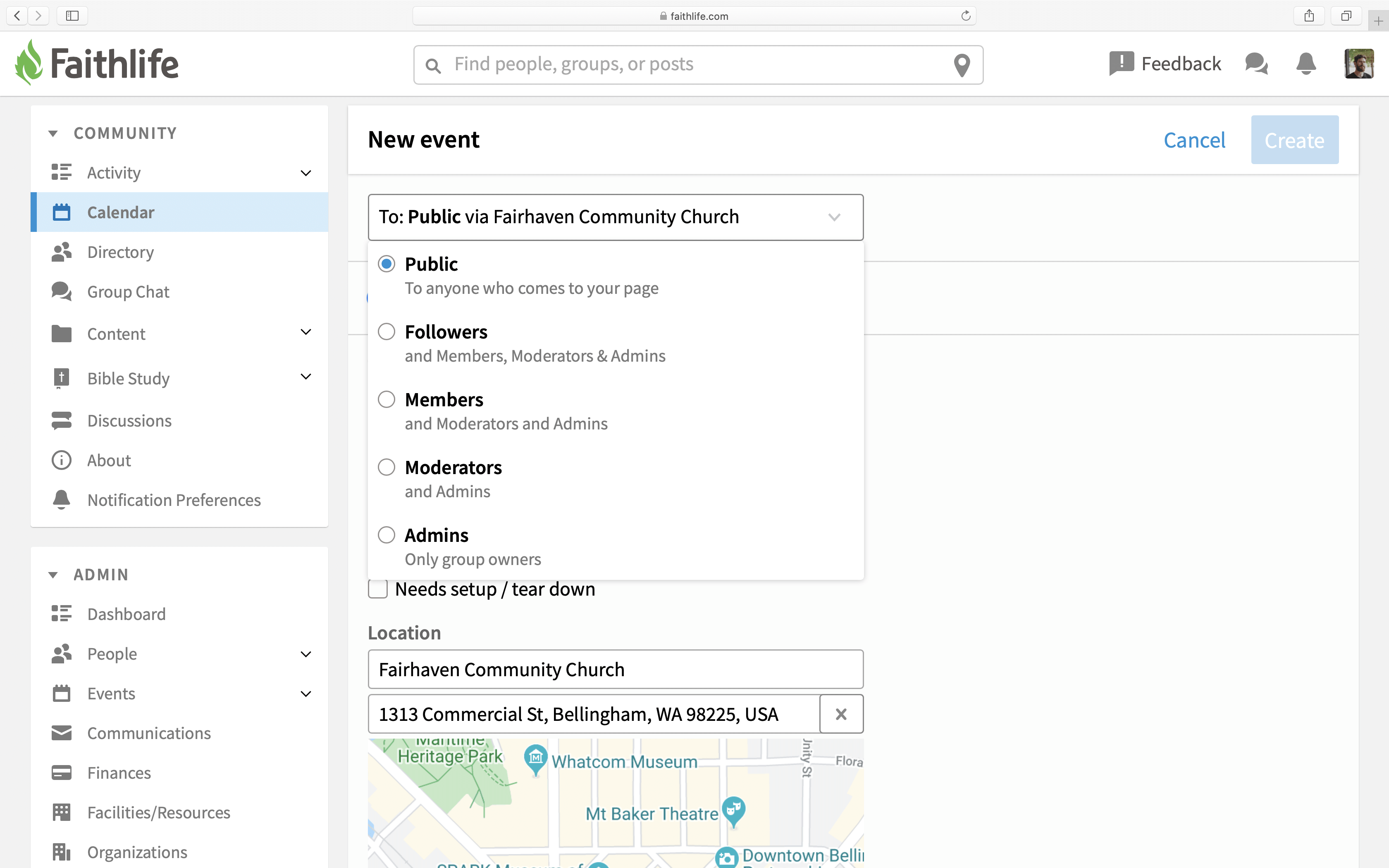Select the Moderators radio button
Viewport: 1389px width, 868px height.
click(x=386, y=467)
